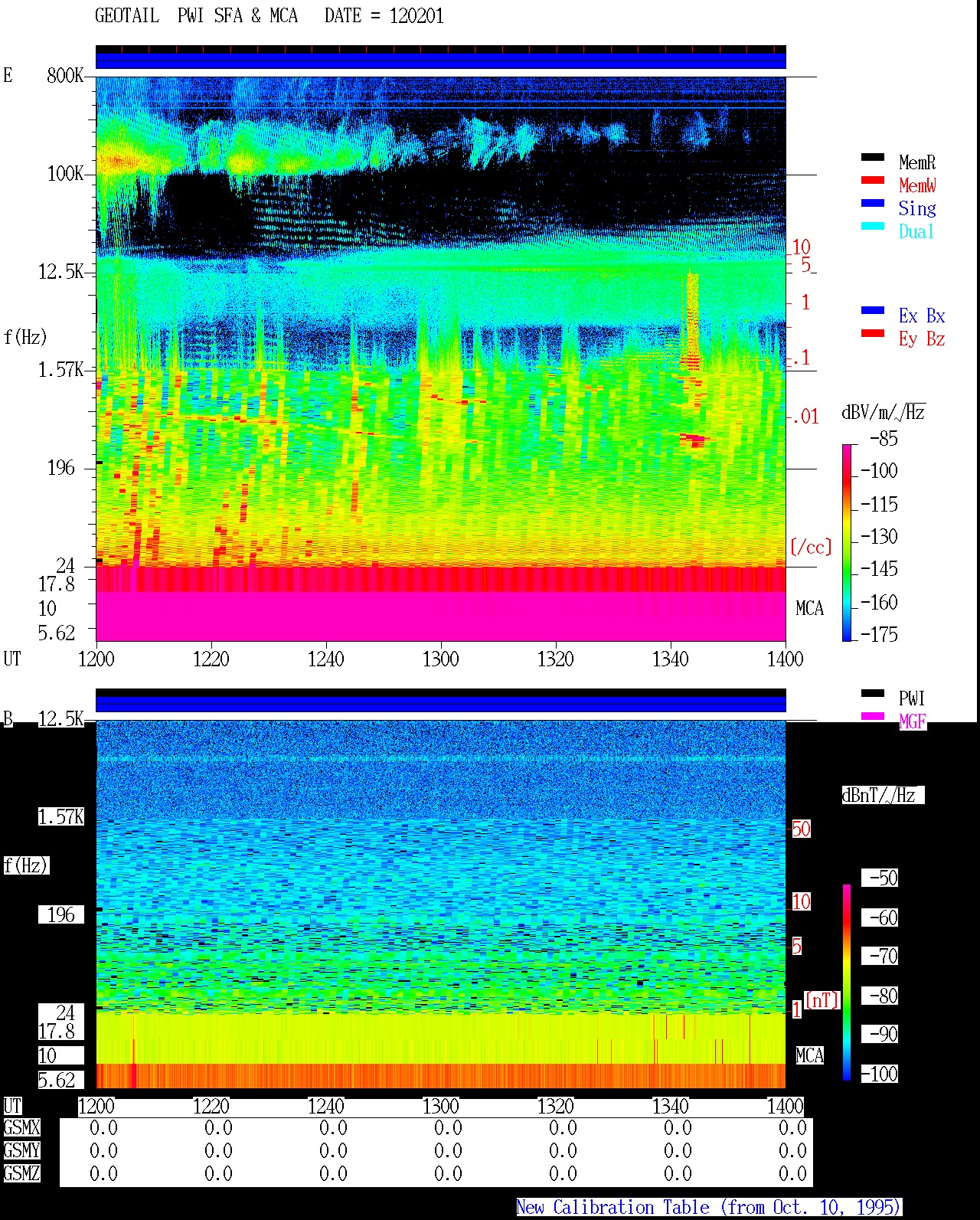Click the GEOTAIL PWI SFA & MCA title
980x1220 pixels.
(x=196, y=16)
